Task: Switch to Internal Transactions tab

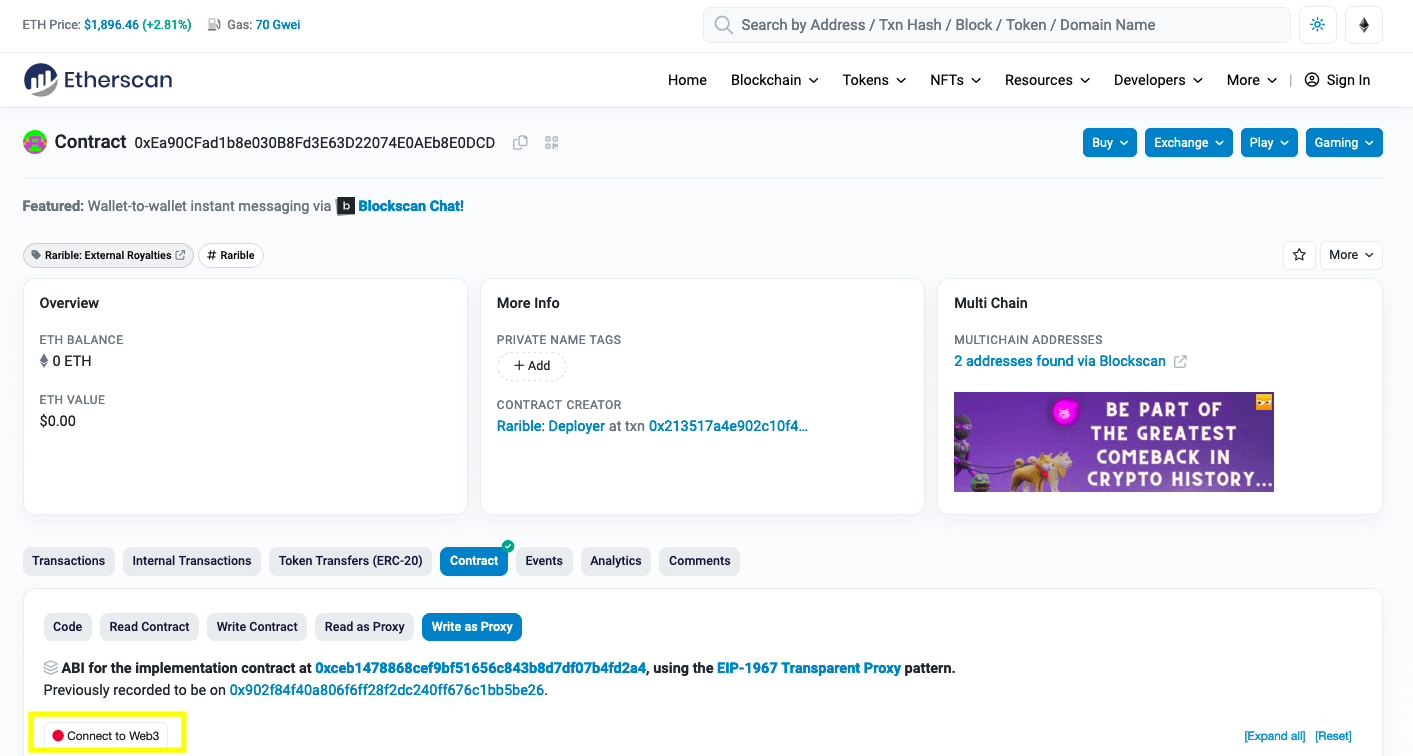Action: [x=192, y=561]
